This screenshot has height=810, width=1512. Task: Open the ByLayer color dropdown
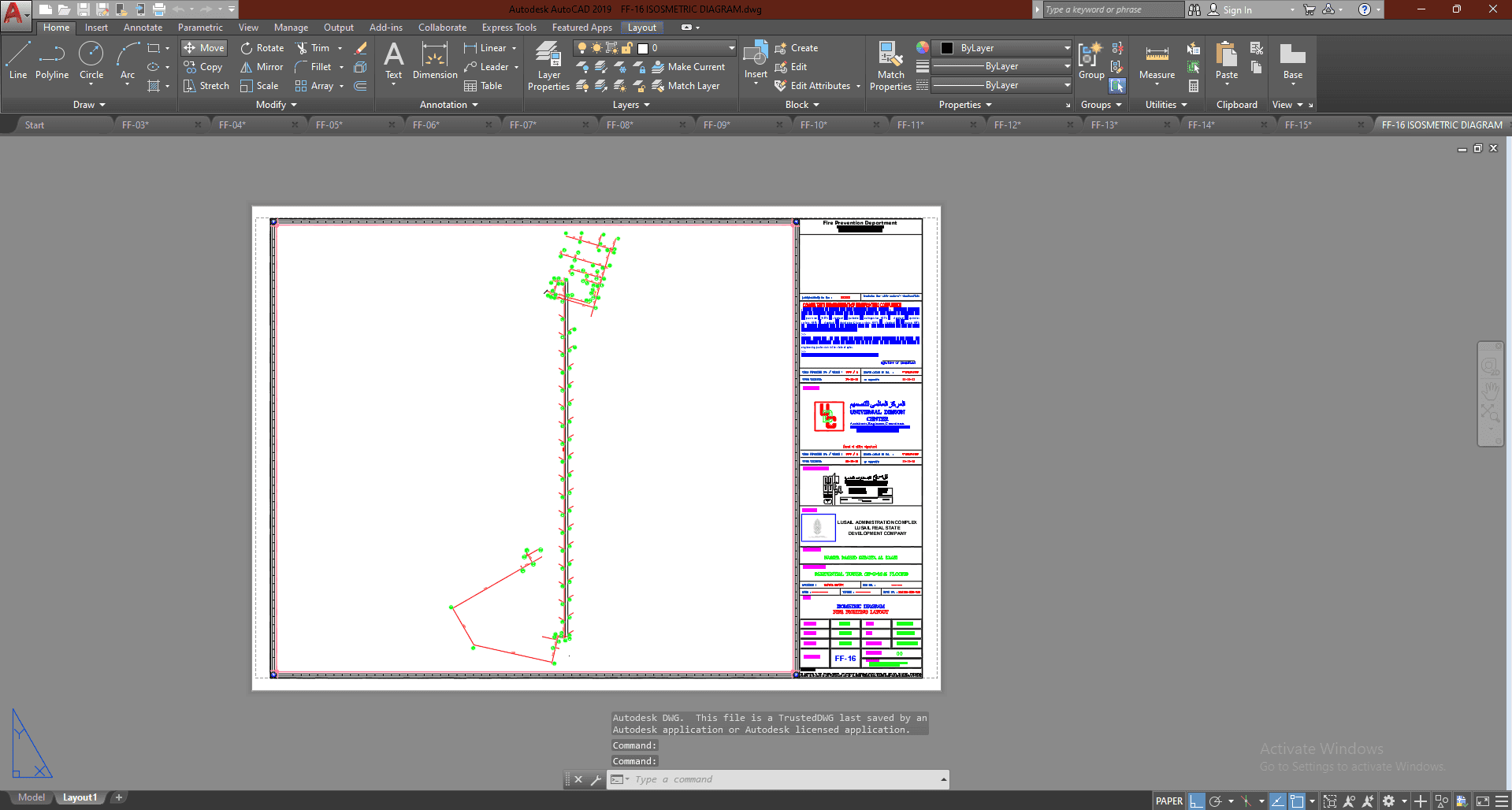[1067, 48]
